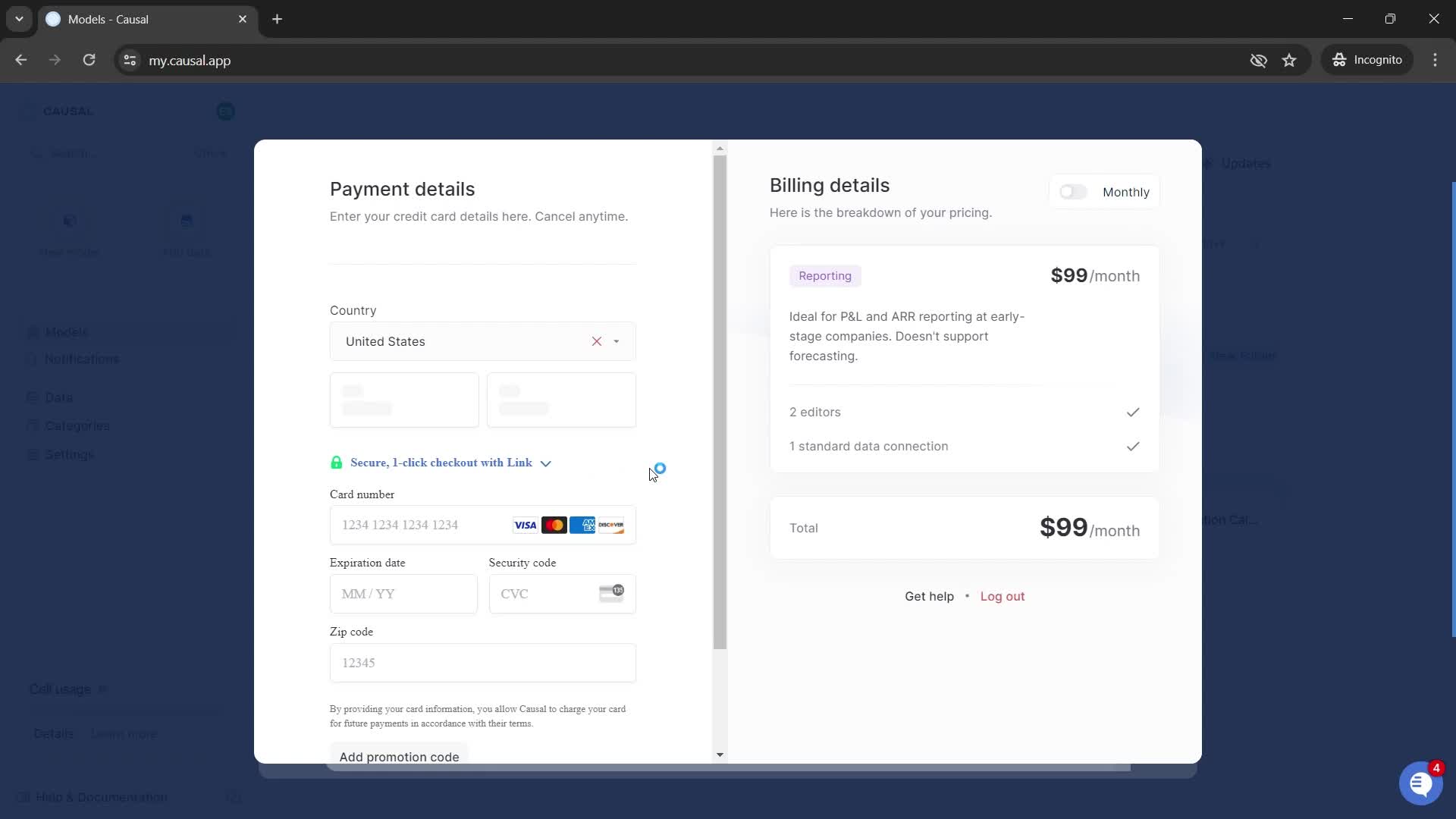Open the Settings section icon
Viewport: 1456px width, 819px height.
(x=32, y=454)
